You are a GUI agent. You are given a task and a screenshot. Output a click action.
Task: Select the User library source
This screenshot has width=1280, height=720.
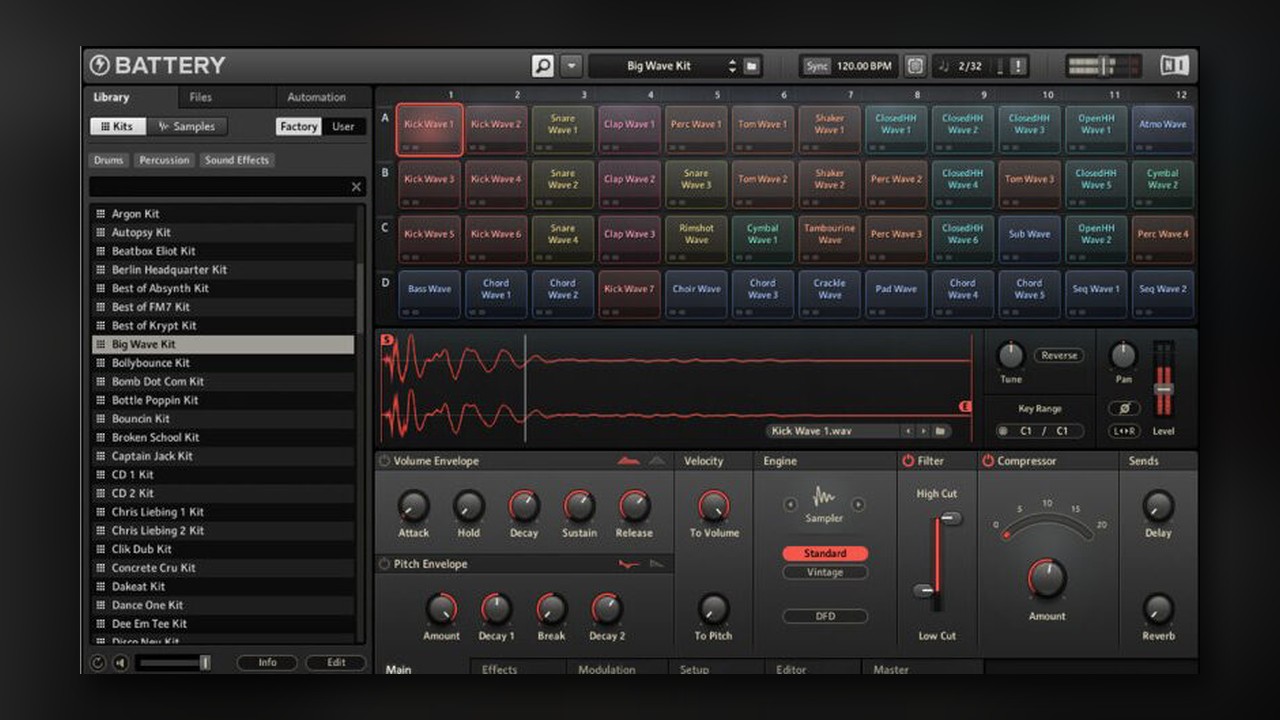coord(343,127)
